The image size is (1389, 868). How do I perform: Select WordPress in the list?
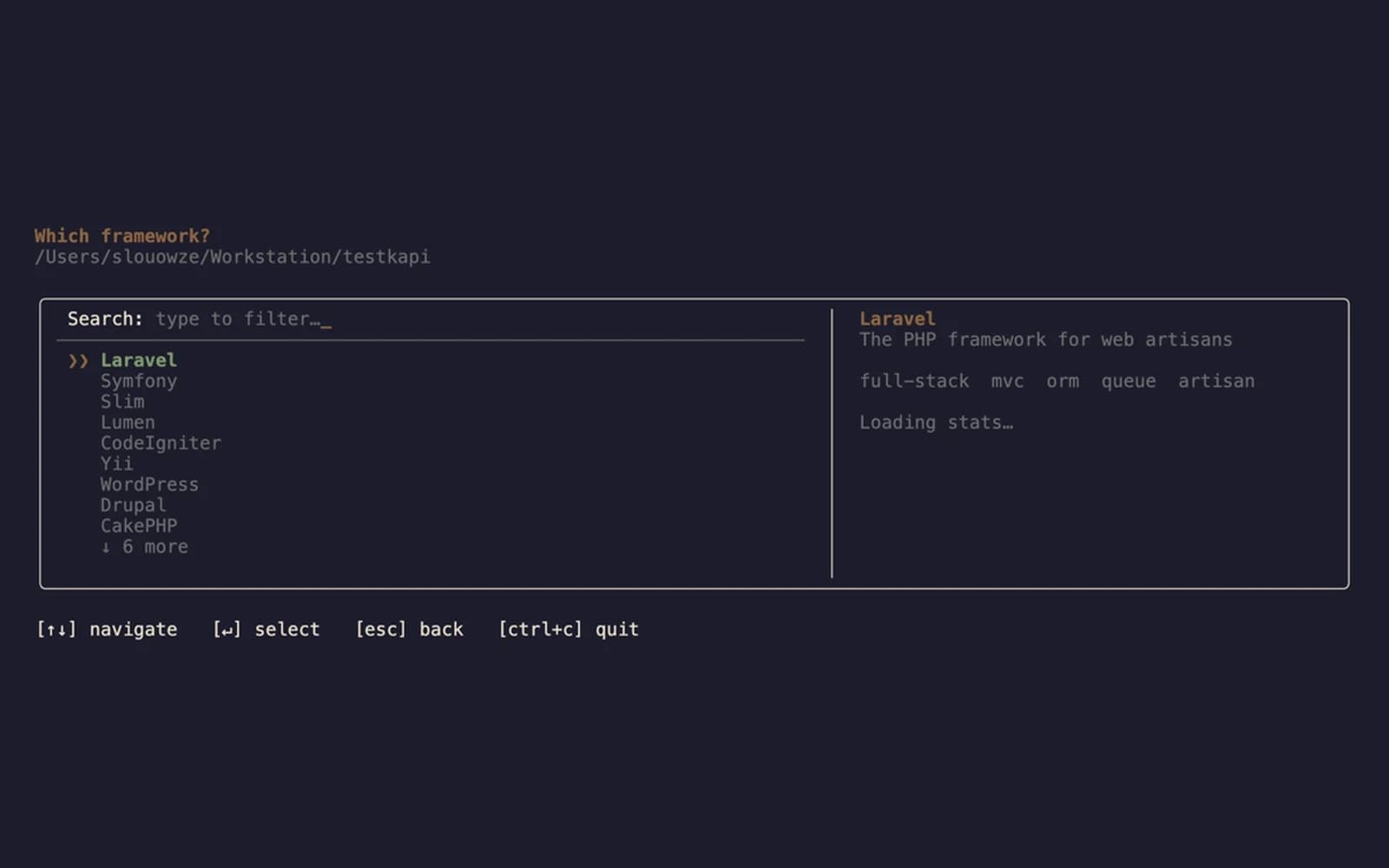(149, 484)
